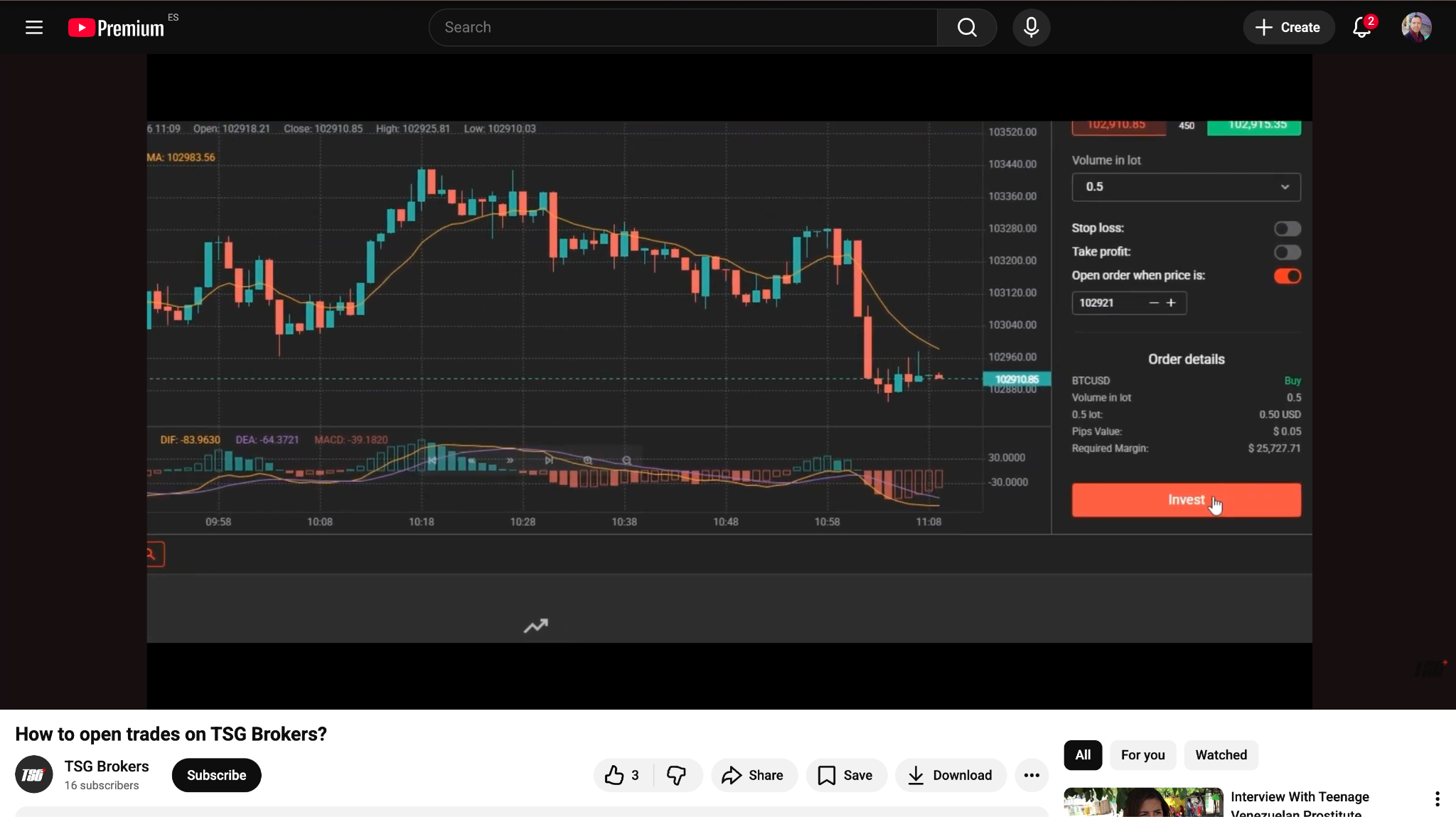Click the 16 subscribers text
This screenshot has height=817, width=1456.
coord(102,786)
